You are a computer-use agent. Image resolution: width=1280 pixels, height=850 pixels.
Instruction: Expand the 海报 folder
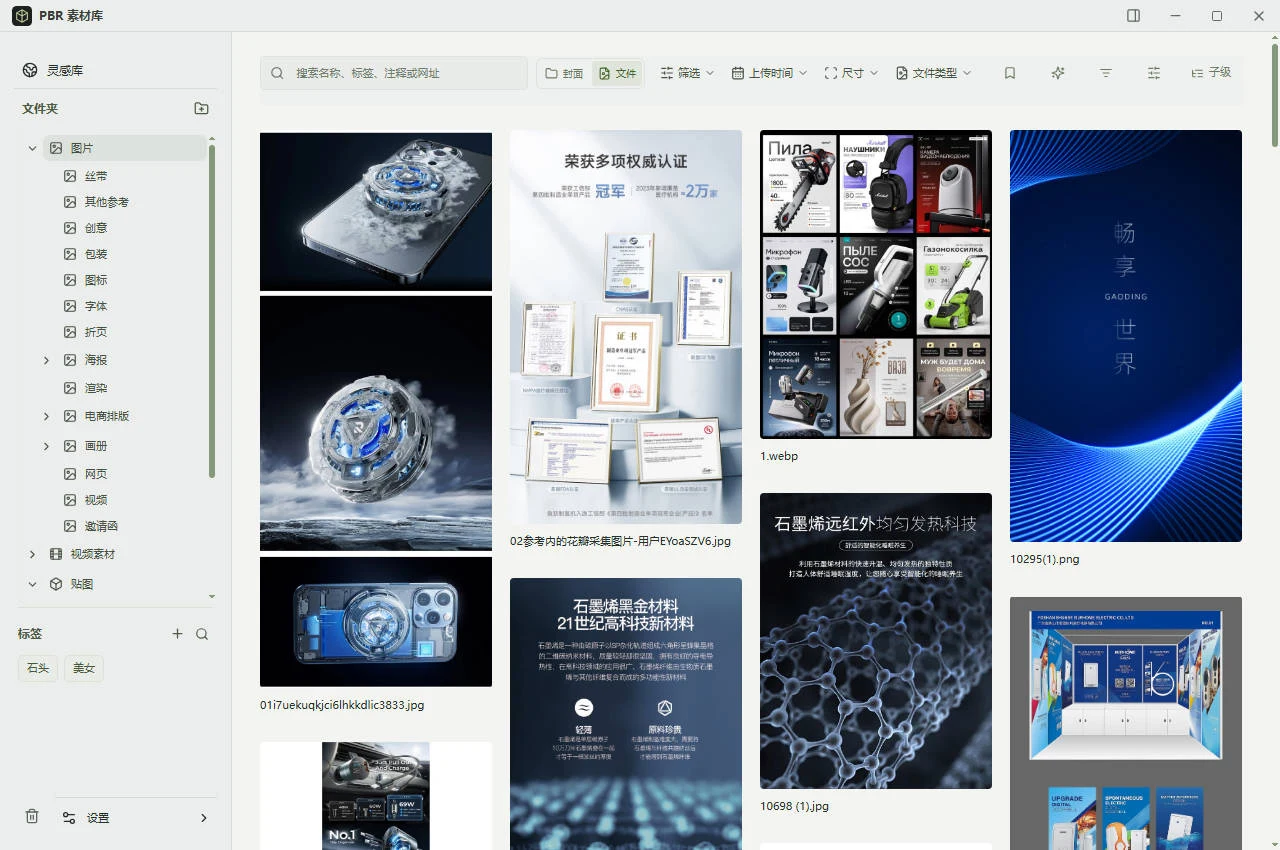coord(46,360)
